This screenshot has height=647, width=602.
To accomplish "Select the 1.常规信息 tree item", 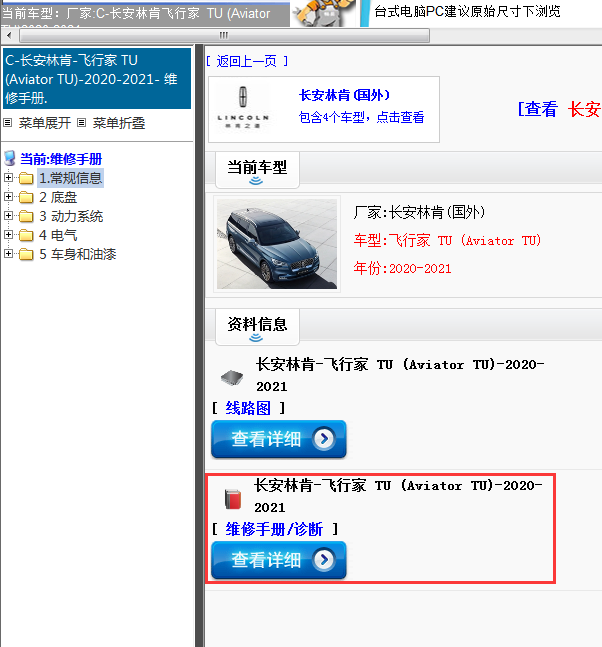I will (71, 178).
